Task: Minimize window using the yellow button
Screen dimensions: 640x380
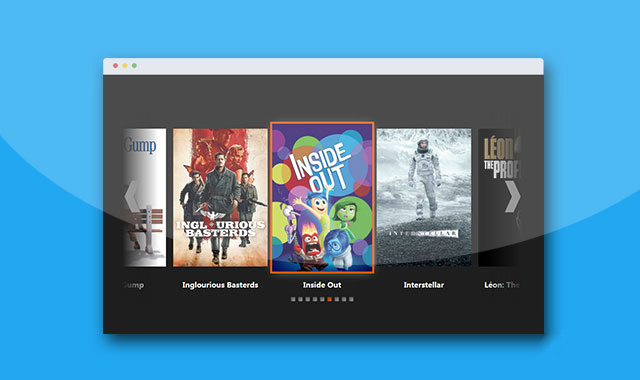Action: tap(125, 66)
